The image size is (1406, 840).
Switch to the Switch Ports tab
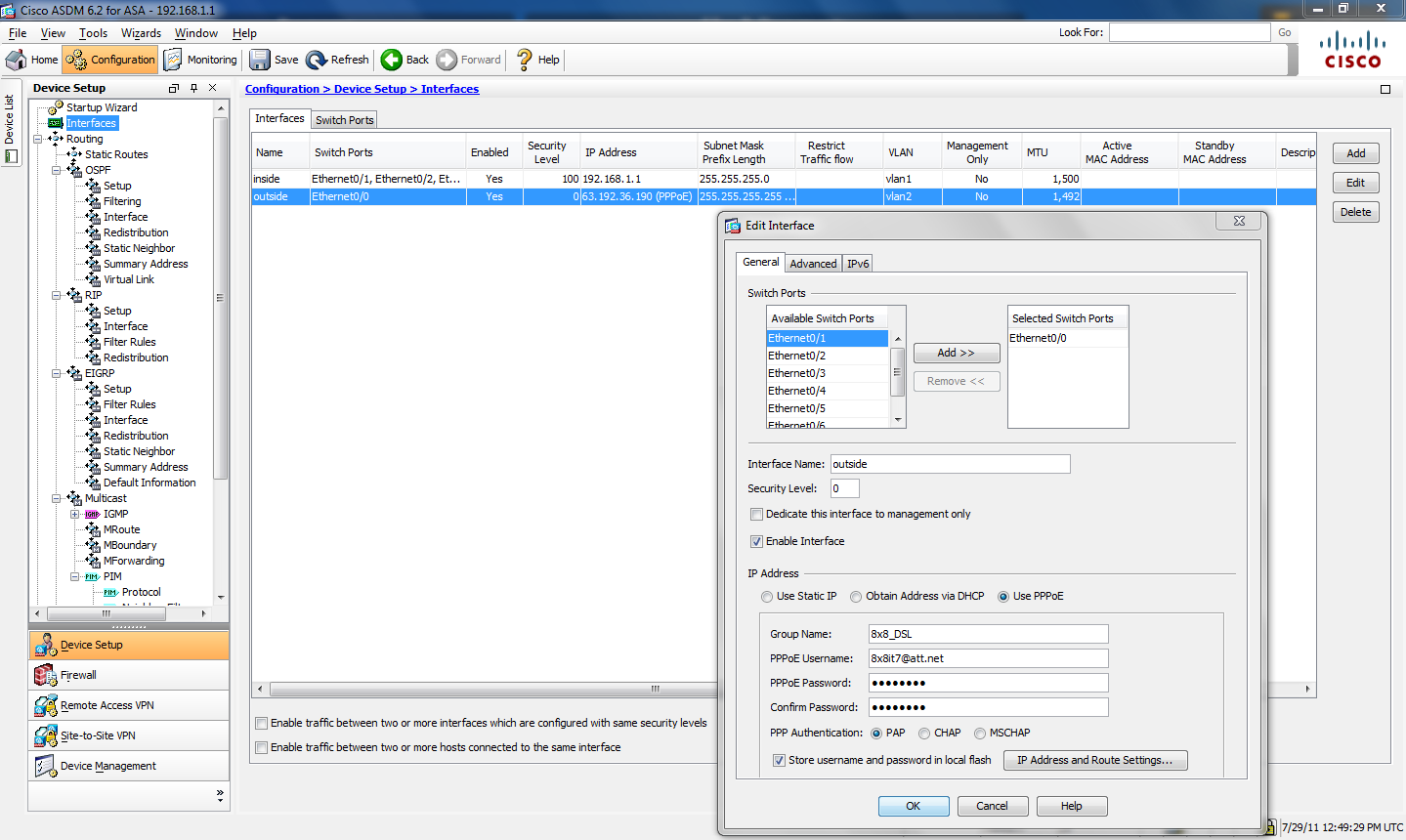(x=345, y=119)
